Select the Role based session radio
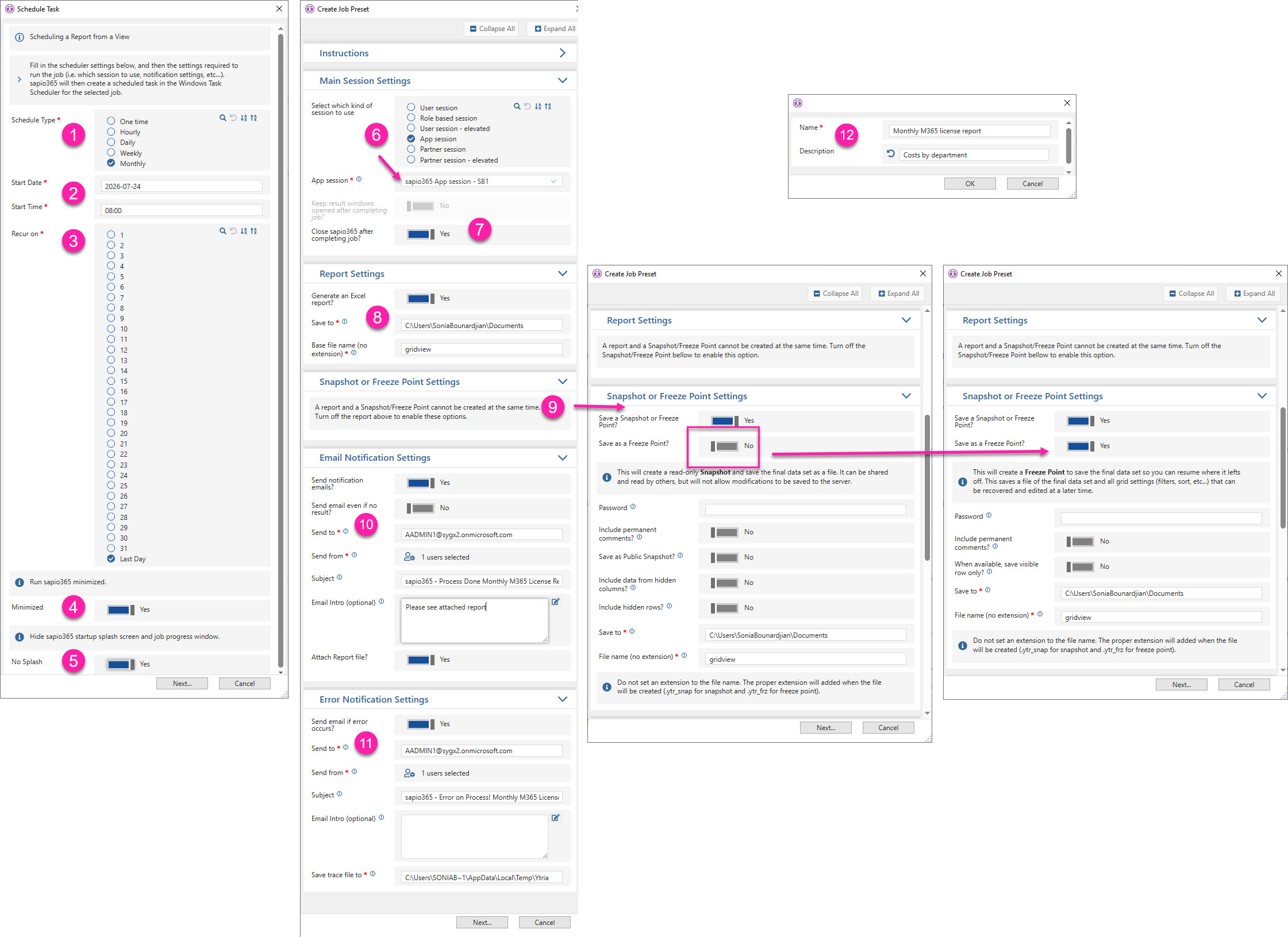This screenshot has width=1288, height=937. (x=411, y=118)
